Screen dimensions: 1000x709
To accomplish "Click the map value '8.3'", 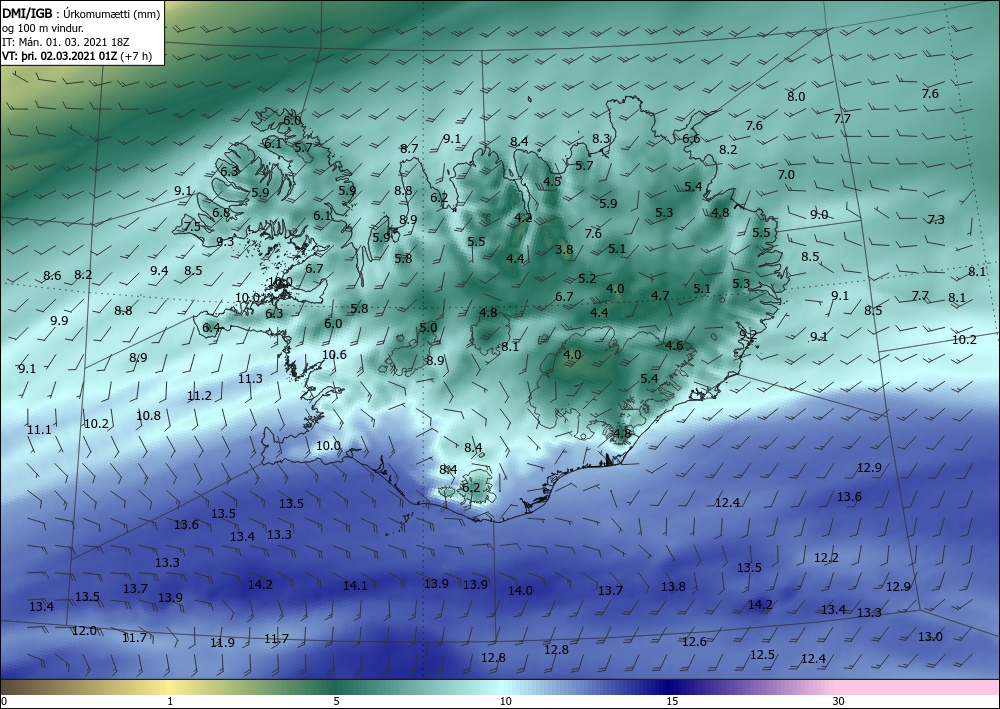I will 601,139.
